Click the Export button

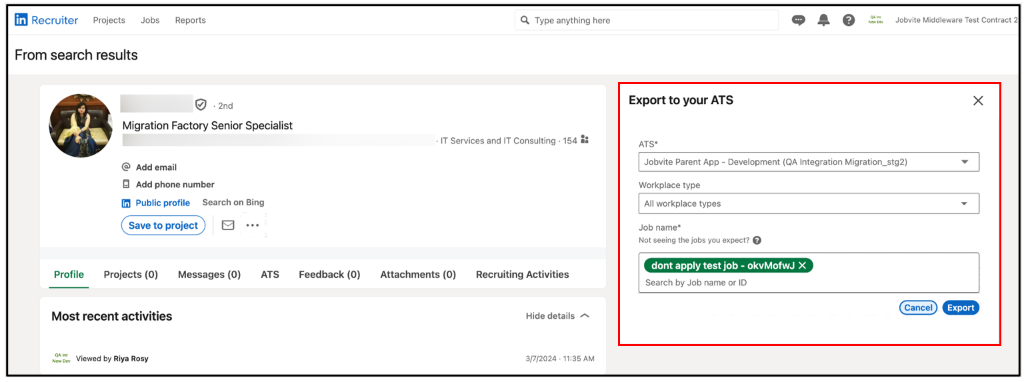click(961, 307)
